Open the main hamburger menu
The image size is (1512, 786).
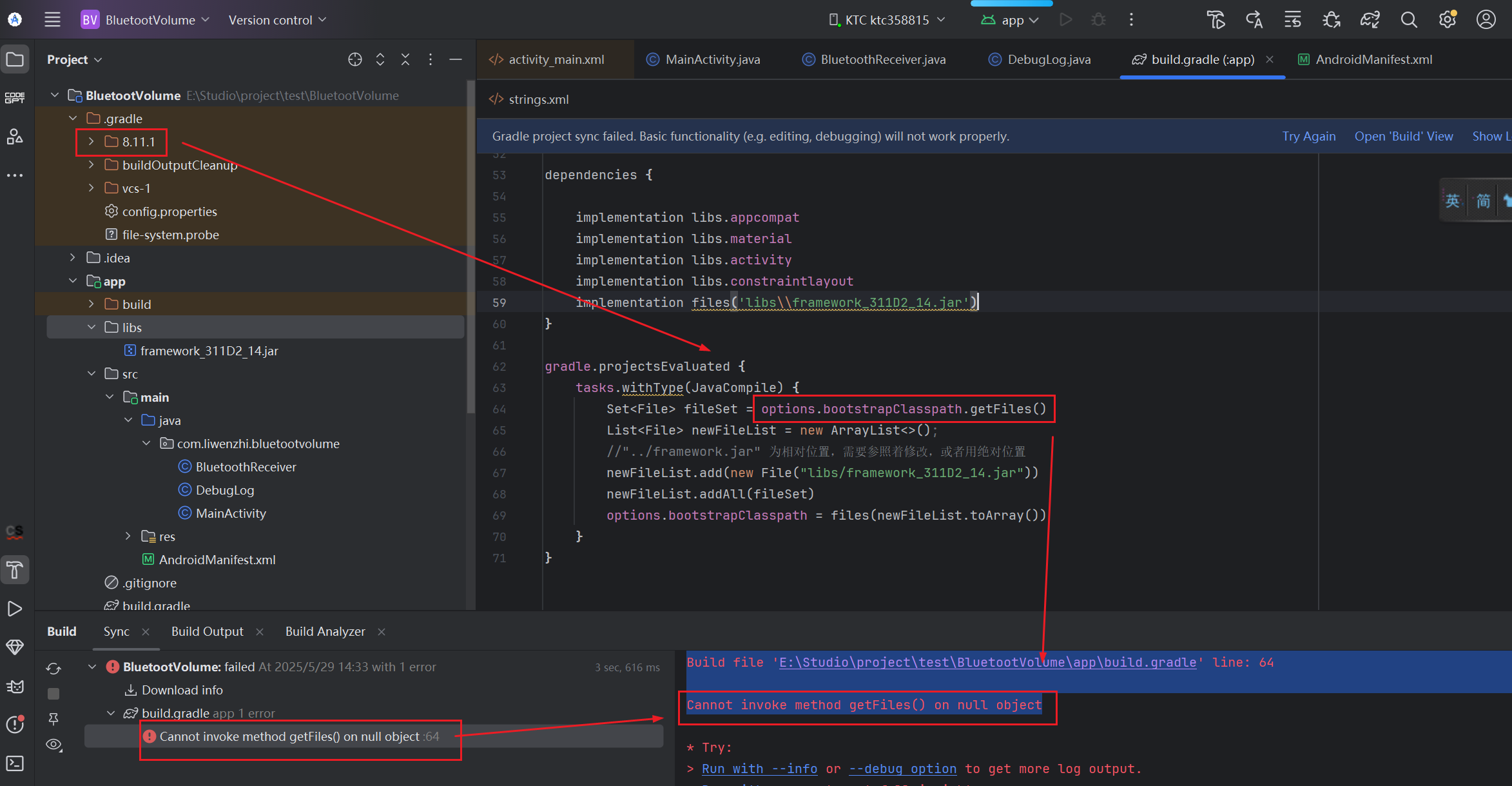tap(52, 20)
